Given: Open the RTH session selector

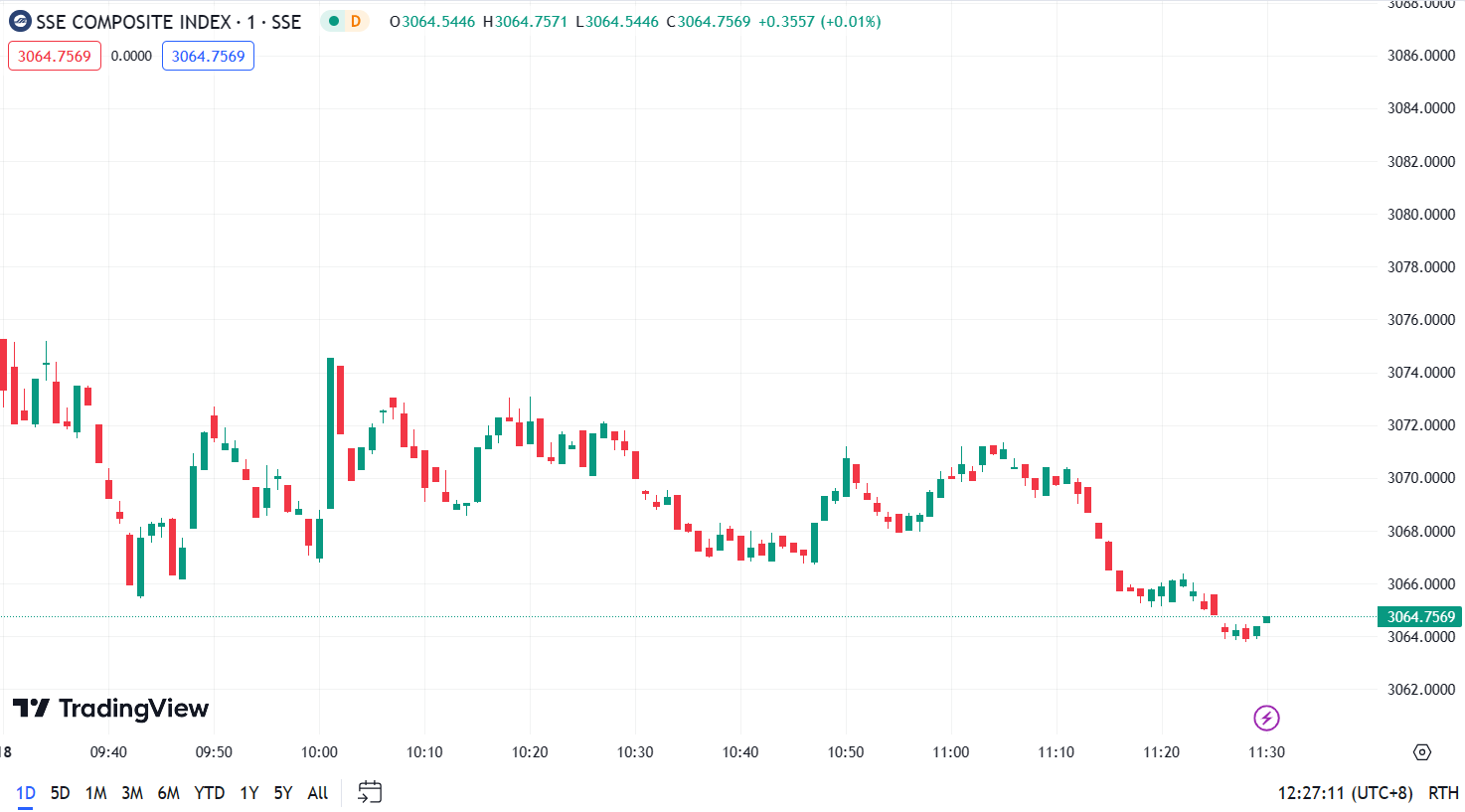Looking at the screenshot, I should [x=1443, y=793].
